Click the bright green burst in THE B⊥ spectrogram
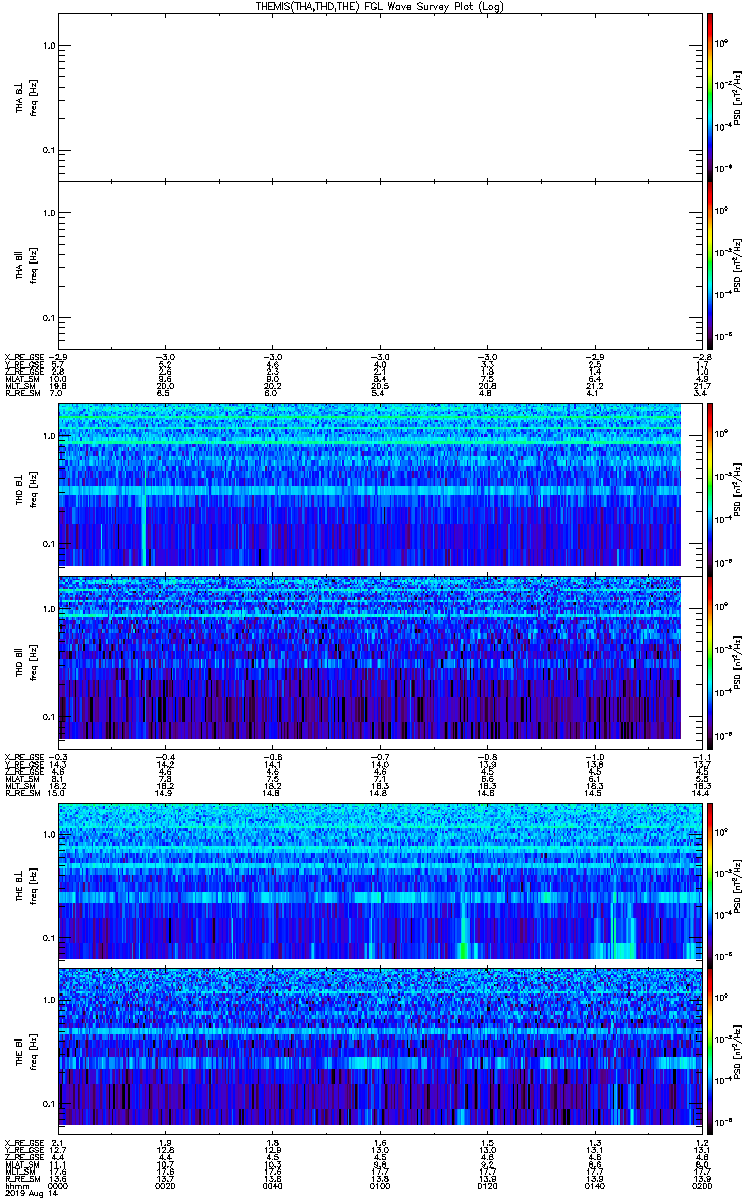 click(463, 949)
